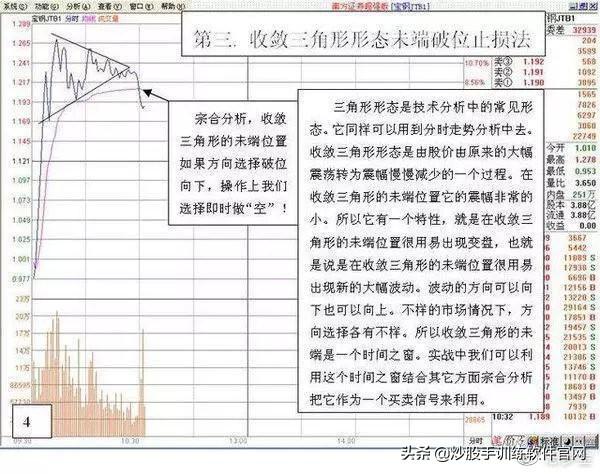This screenshot has width=600, height=474.
Task: Click the 收益 0.00 field
Action: click(x=571, y=226)
